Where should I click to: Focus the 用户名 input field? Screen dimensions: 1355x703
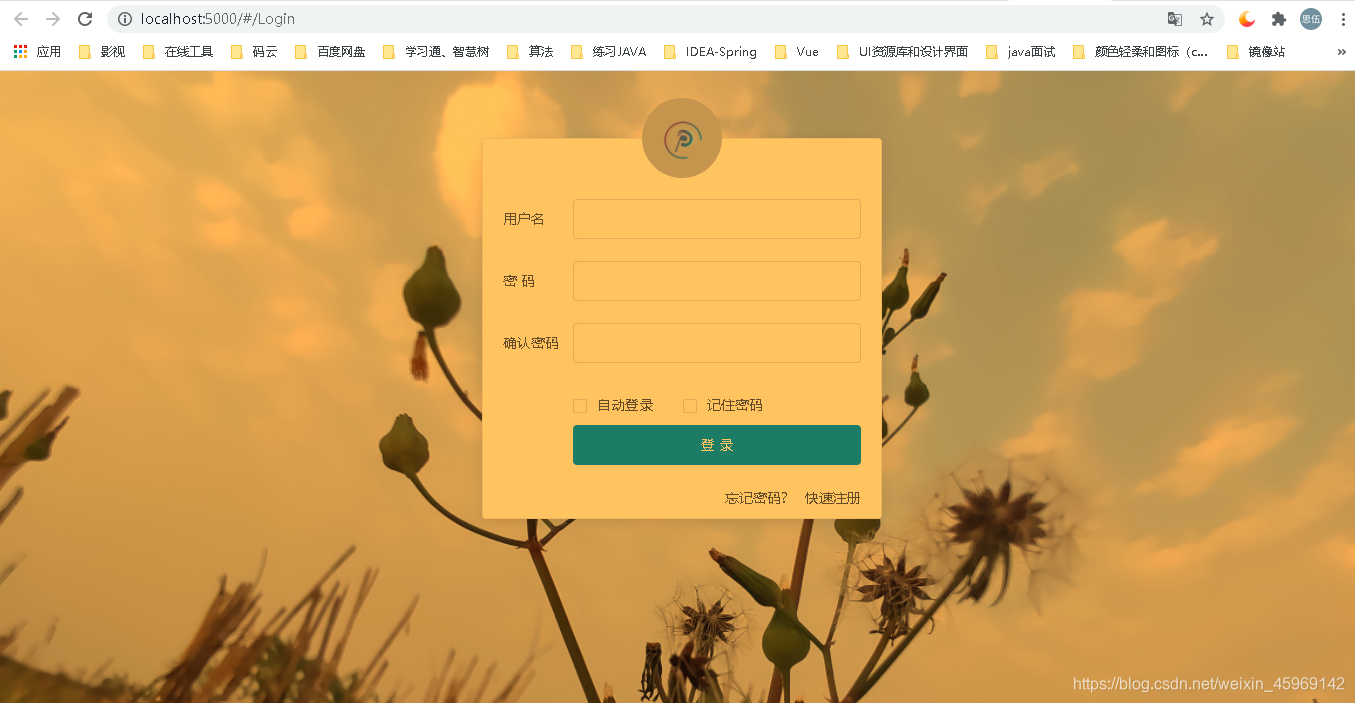[717, 219]
